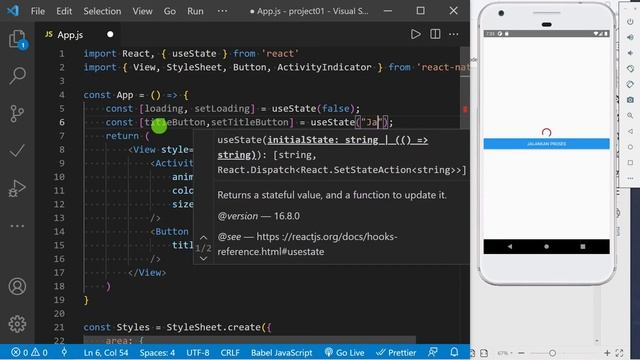The width and height of the screenshot is (640, 360).
Task: Change file encoding UTF-8
Action: (x=198, y=352)
